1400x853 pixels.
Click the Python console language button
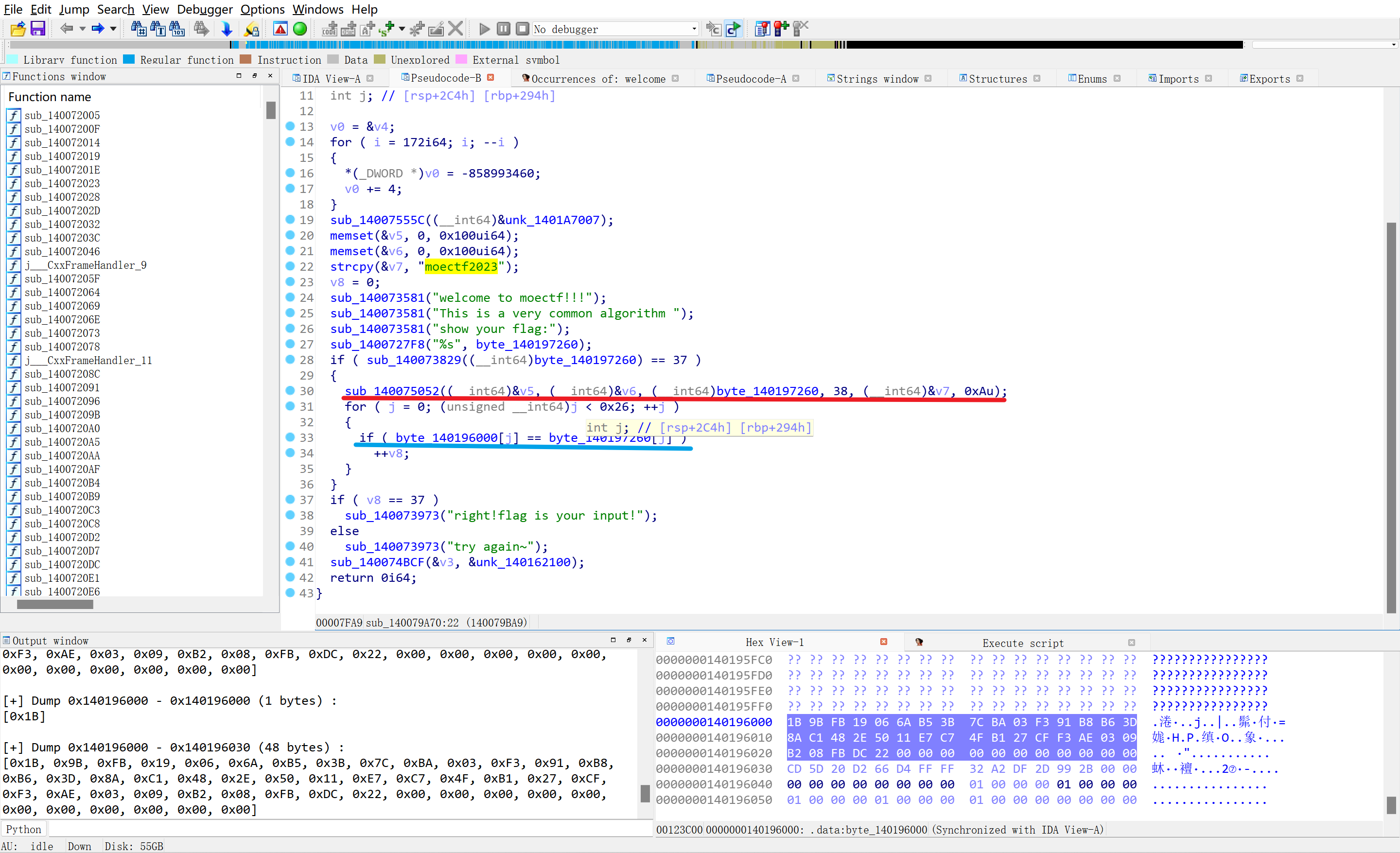(23, 829)
